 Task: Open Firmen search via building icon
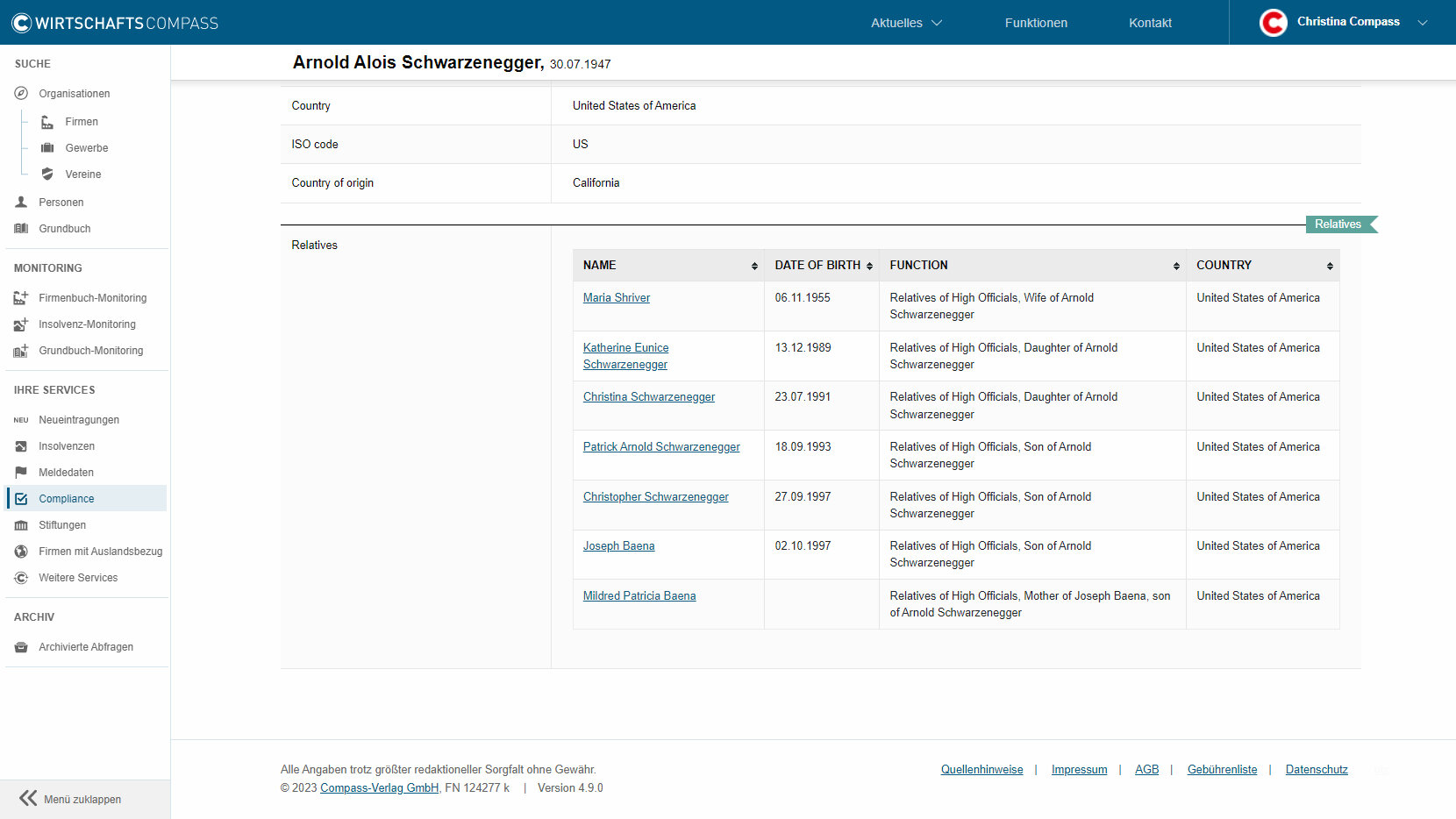(47, 121)
